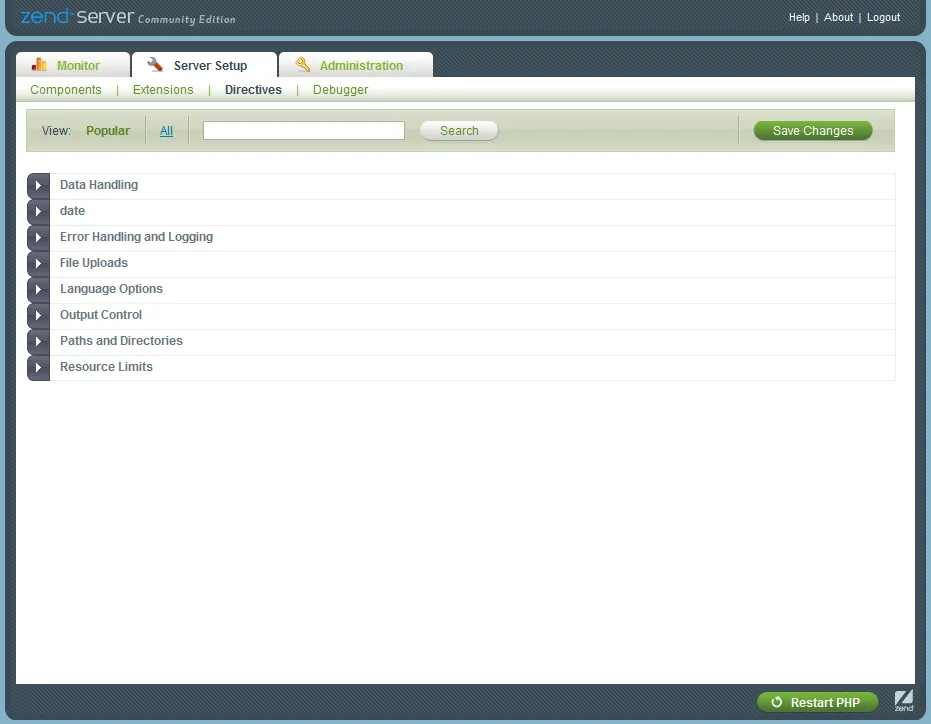Open the Components sub-tab

(66, 90)
